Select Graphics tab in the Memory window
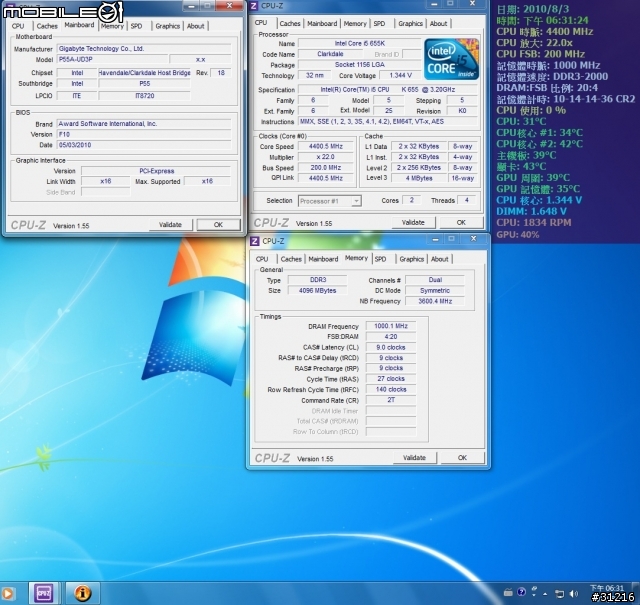 tap(411, 259)
